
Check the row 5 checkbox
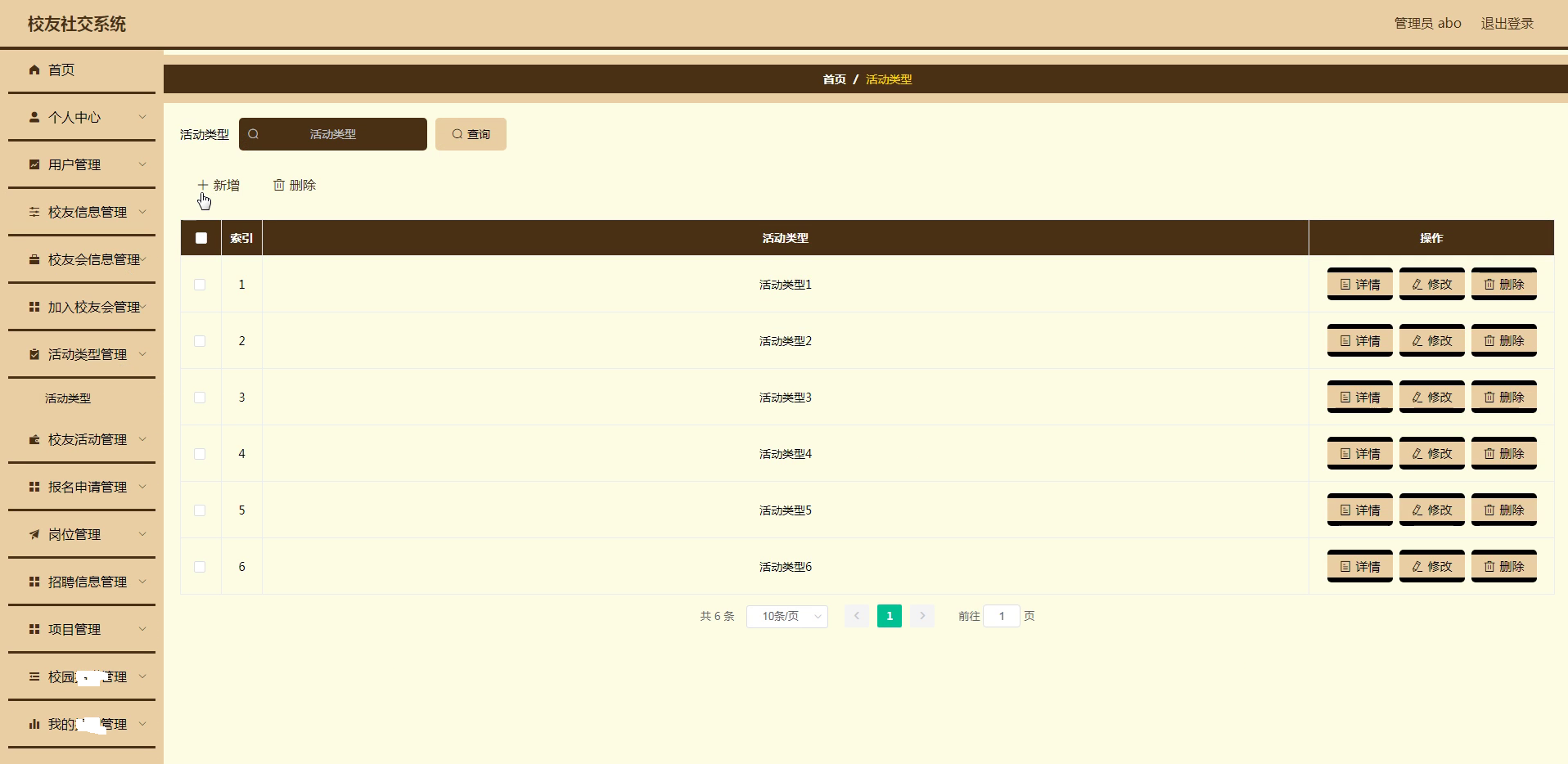point(200,510)
